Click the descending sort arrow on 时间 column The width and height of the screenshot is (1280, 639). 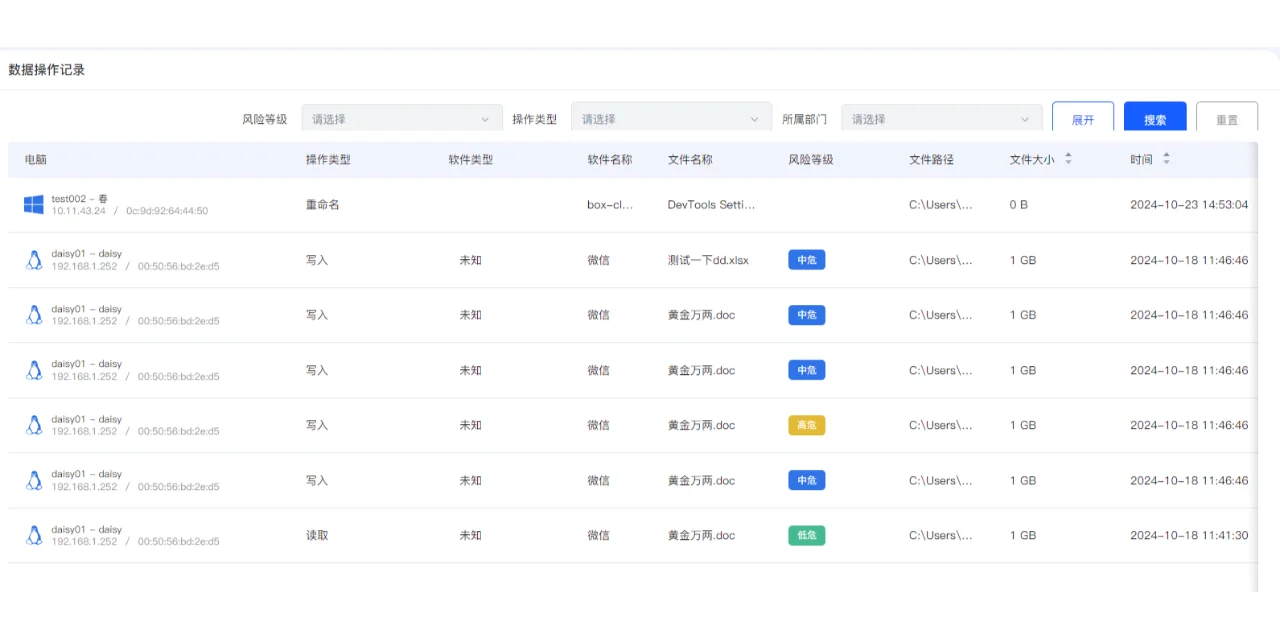(1166, 163)
